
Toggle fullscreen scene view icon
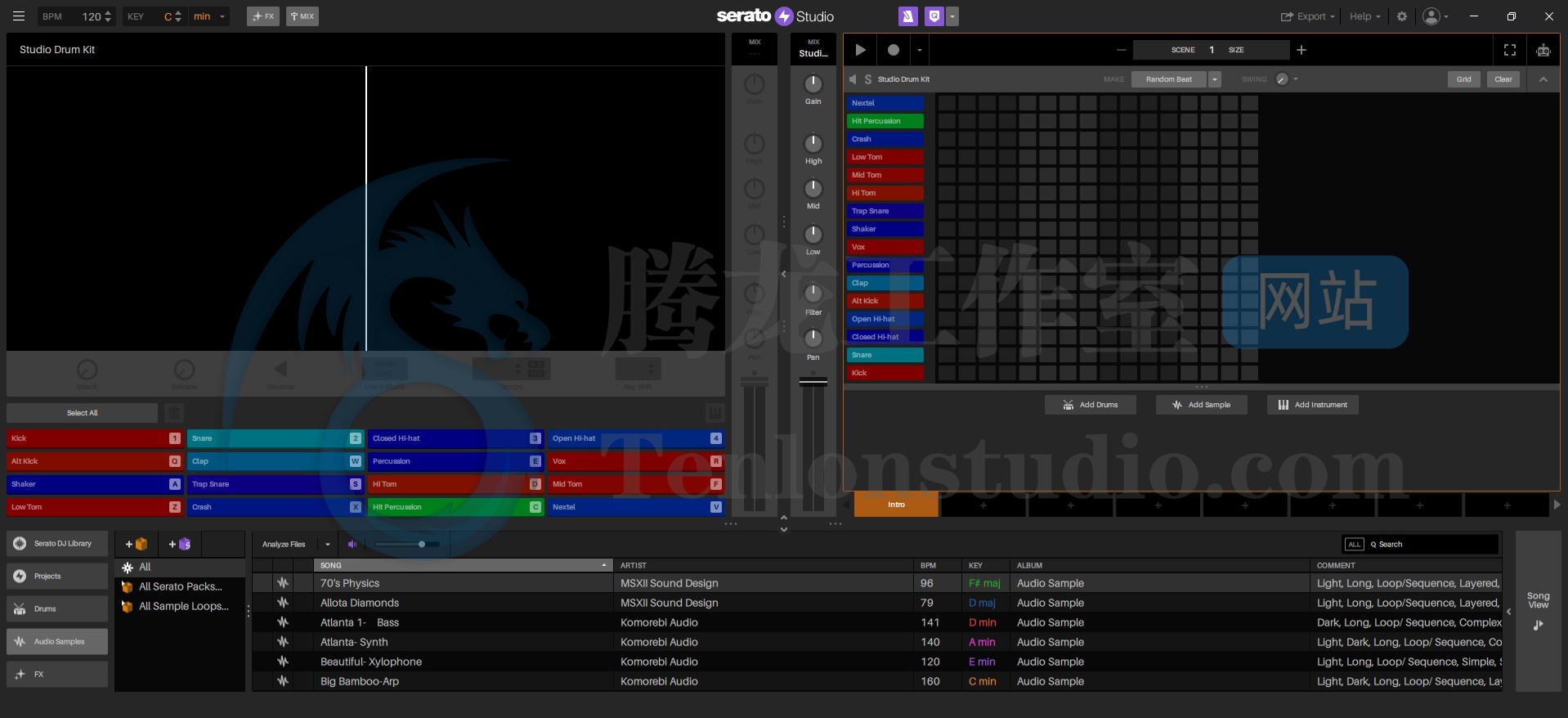pos(1510,50)
